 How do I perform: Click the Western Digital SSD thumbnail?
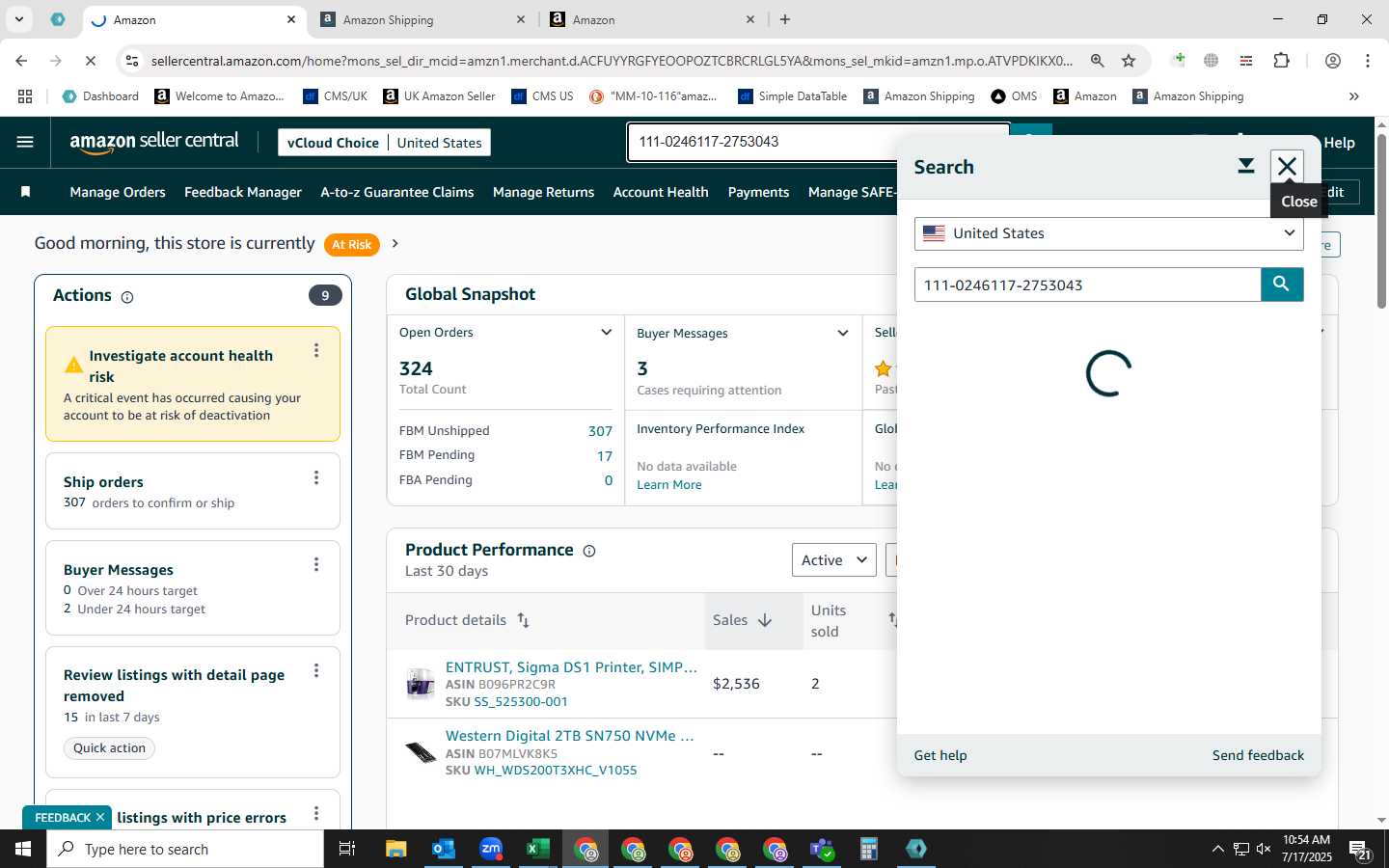421,752
